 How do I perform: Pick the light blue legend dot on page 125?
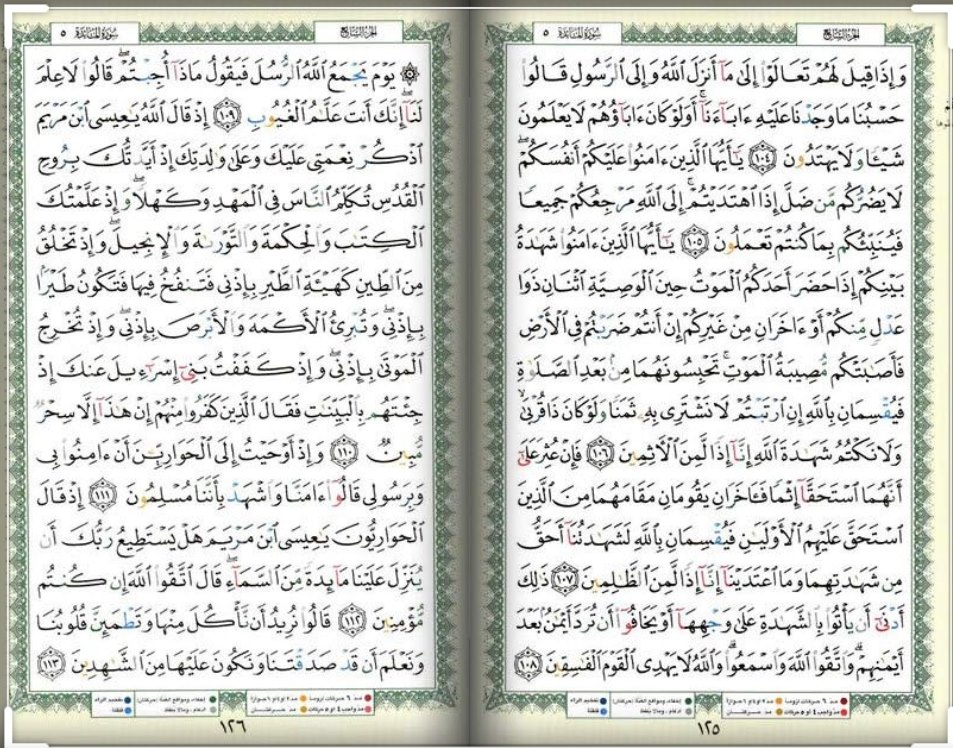[x=604, y=712]
